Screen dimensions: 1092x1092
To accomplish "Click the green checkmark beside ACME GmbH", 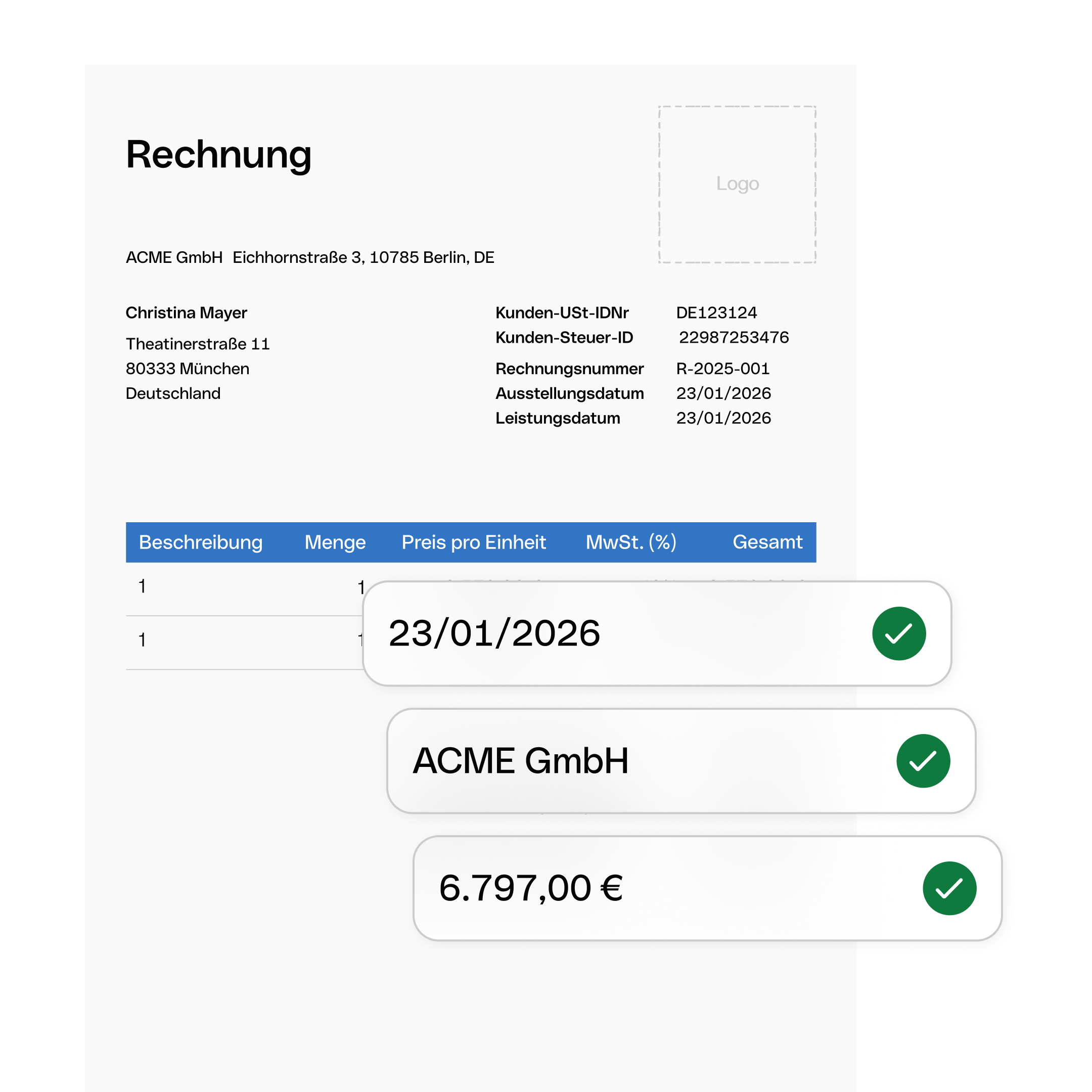I will point(925,760).
